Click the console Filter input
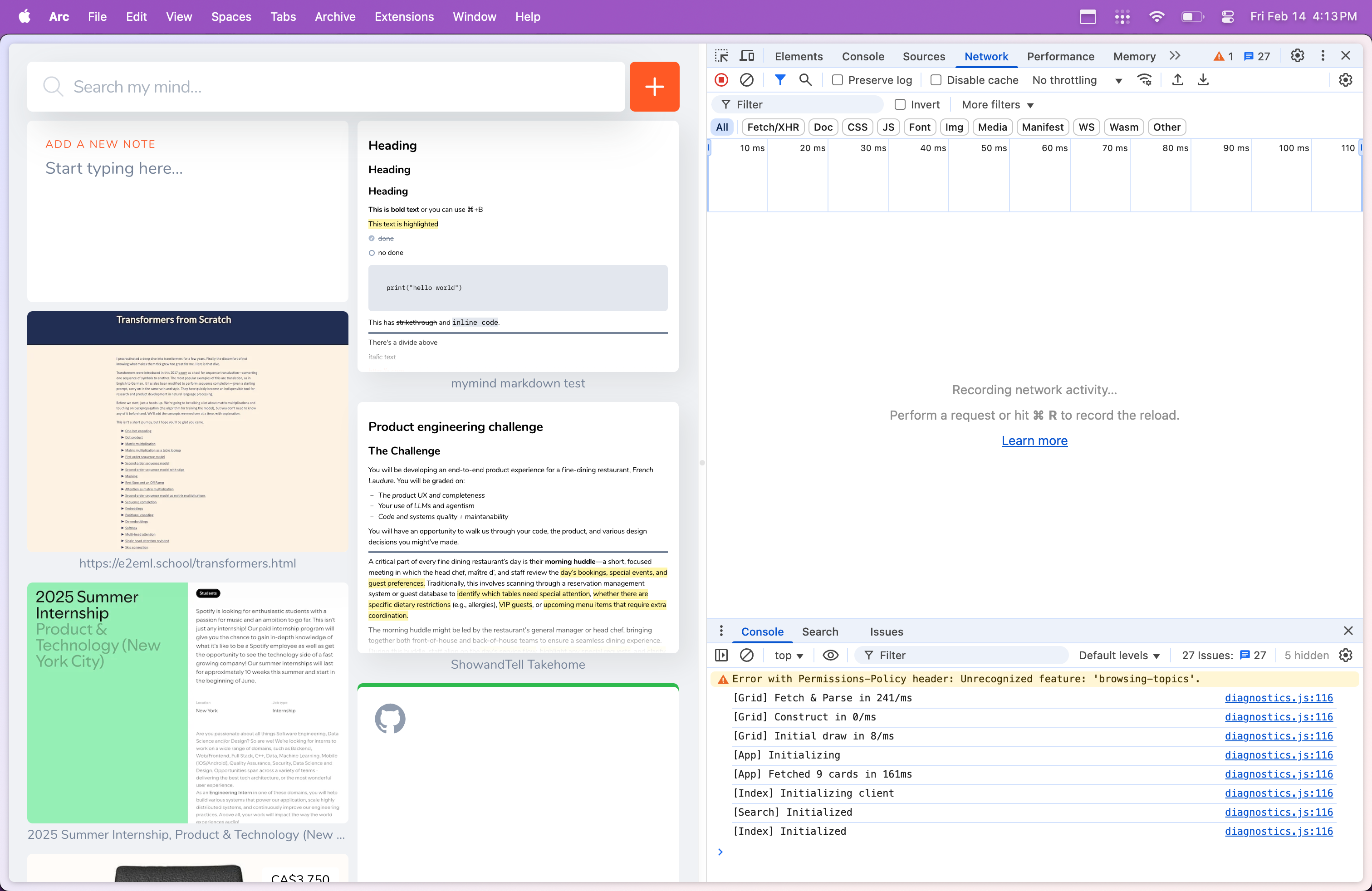Viewport: 1372px width, 891px height. click(x=961, y=655)
